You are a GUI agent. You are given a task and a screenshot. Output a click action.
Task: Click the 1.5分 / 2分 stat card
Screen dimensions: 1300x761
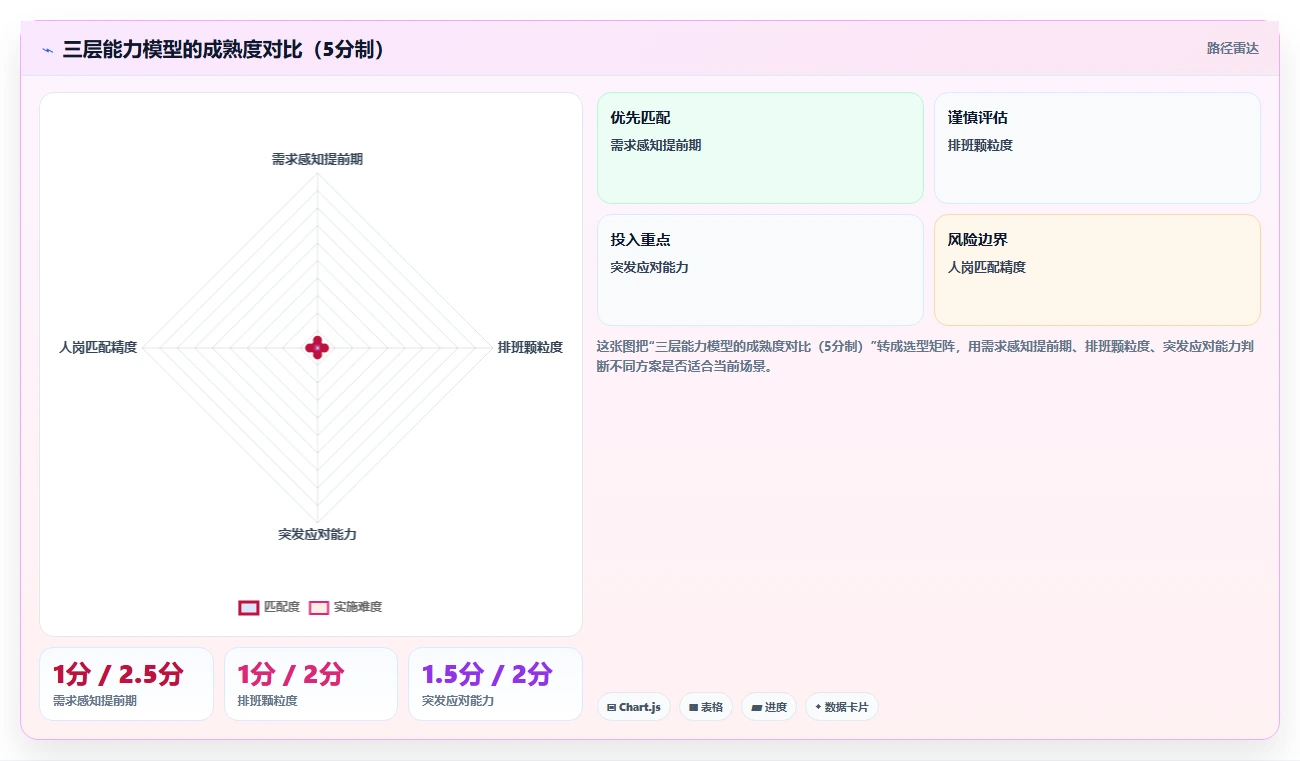click(495, 684)
